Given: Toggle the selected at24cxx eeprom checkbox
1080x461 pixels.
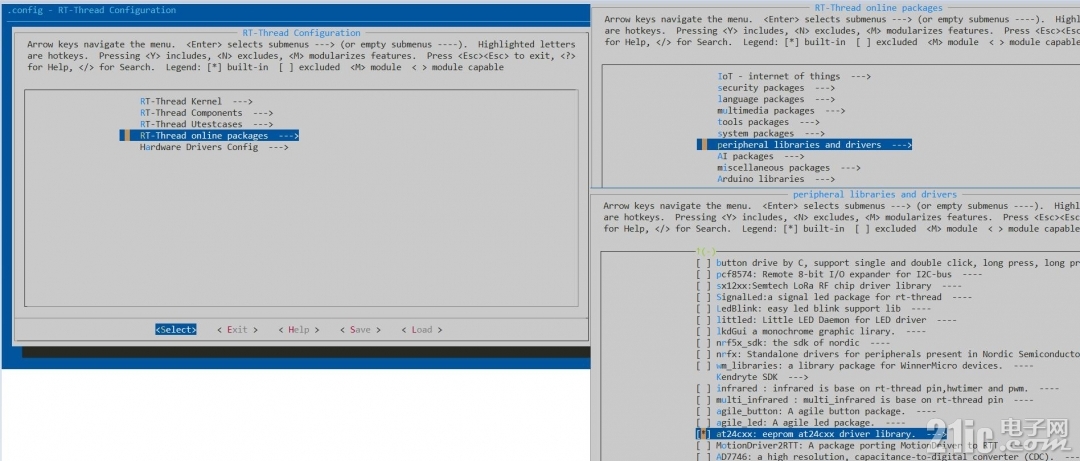Looking at the screenshot, I should (x=703, y=434).
